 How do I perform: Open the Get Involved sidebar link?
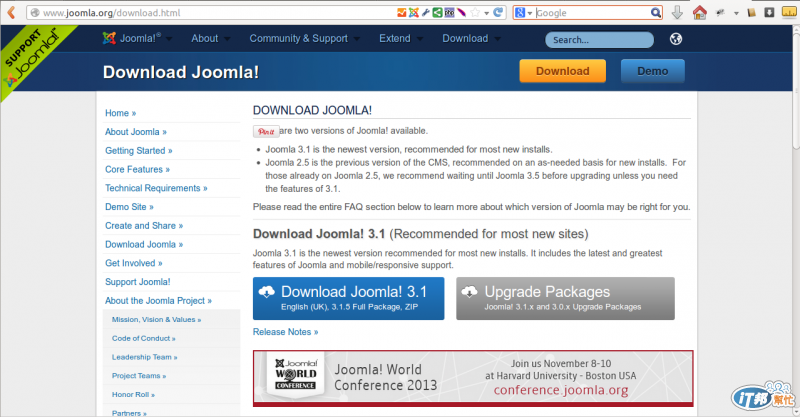[134, 263]
